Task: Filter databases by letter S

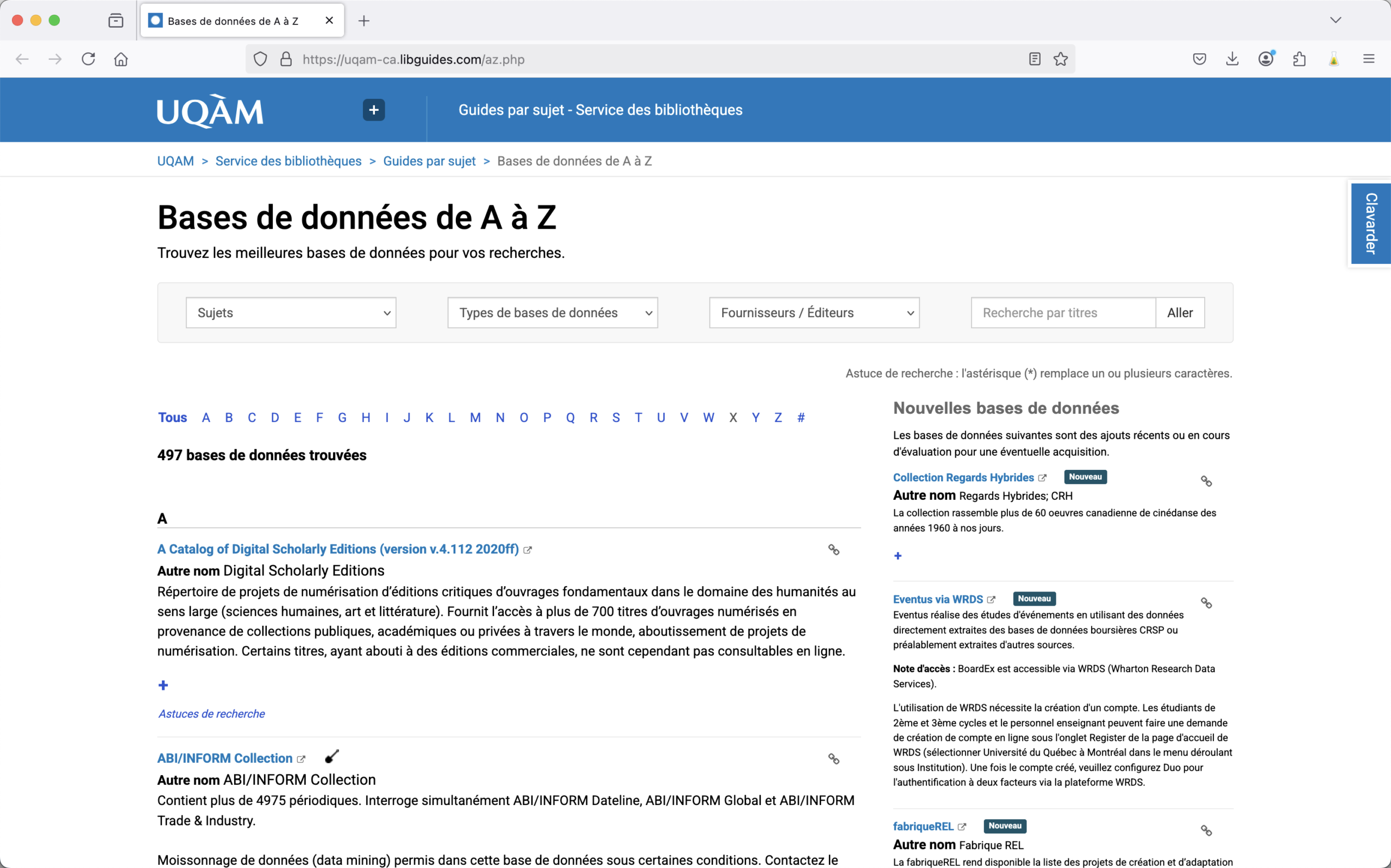Action: 616,417
